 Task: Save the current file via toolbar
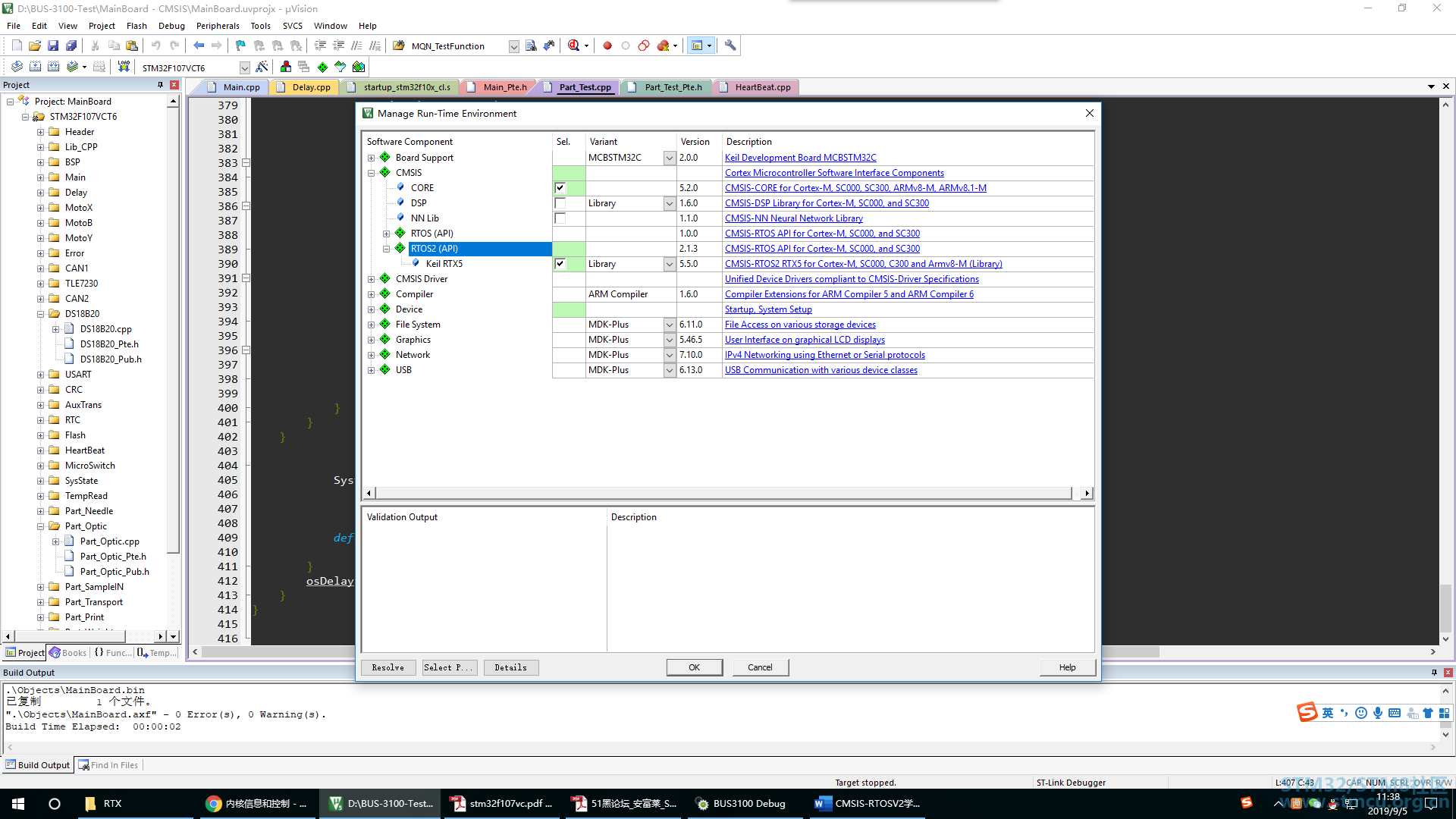(53, 45)
